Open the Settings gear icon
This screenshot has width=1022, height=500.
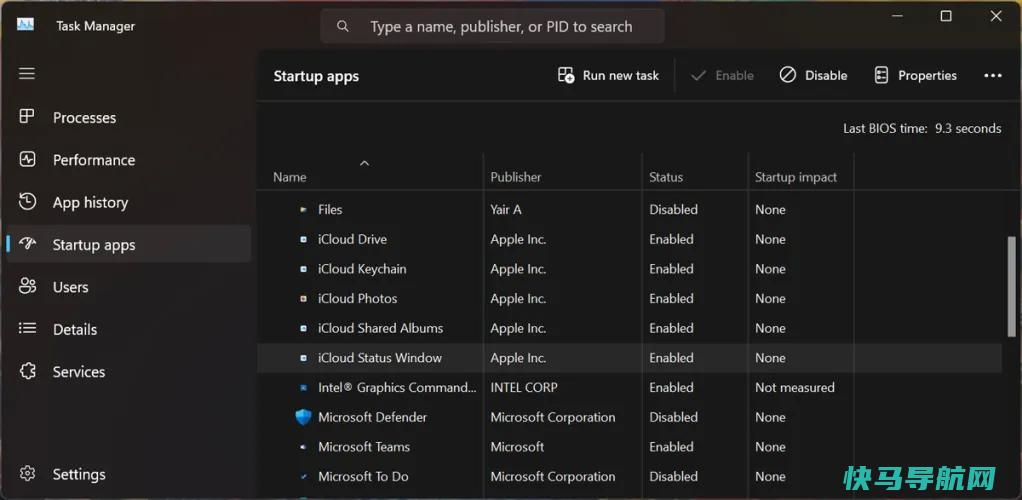tap(27, 473)
